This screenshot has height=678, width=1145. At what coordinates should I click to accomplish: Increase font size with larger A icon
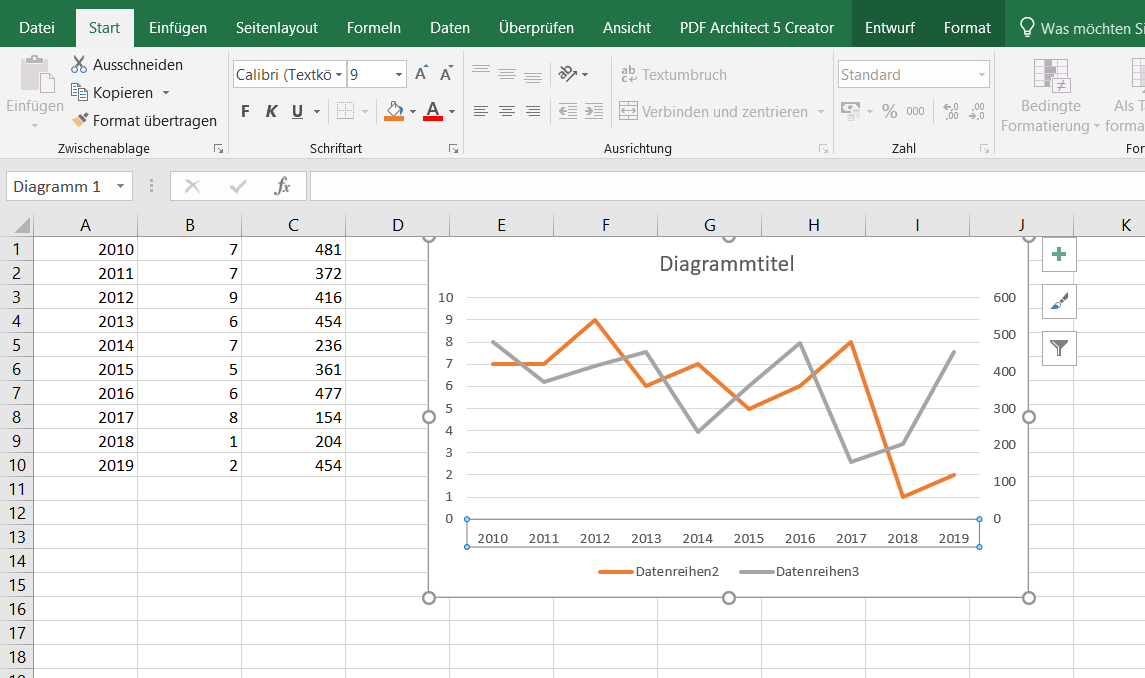pos(421,74)
